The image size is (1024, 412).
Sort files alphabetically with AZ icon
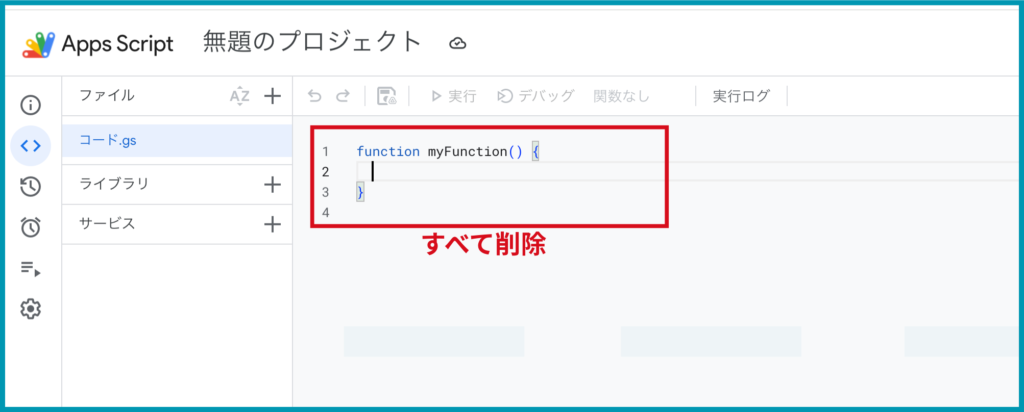(x=240, y=96)
